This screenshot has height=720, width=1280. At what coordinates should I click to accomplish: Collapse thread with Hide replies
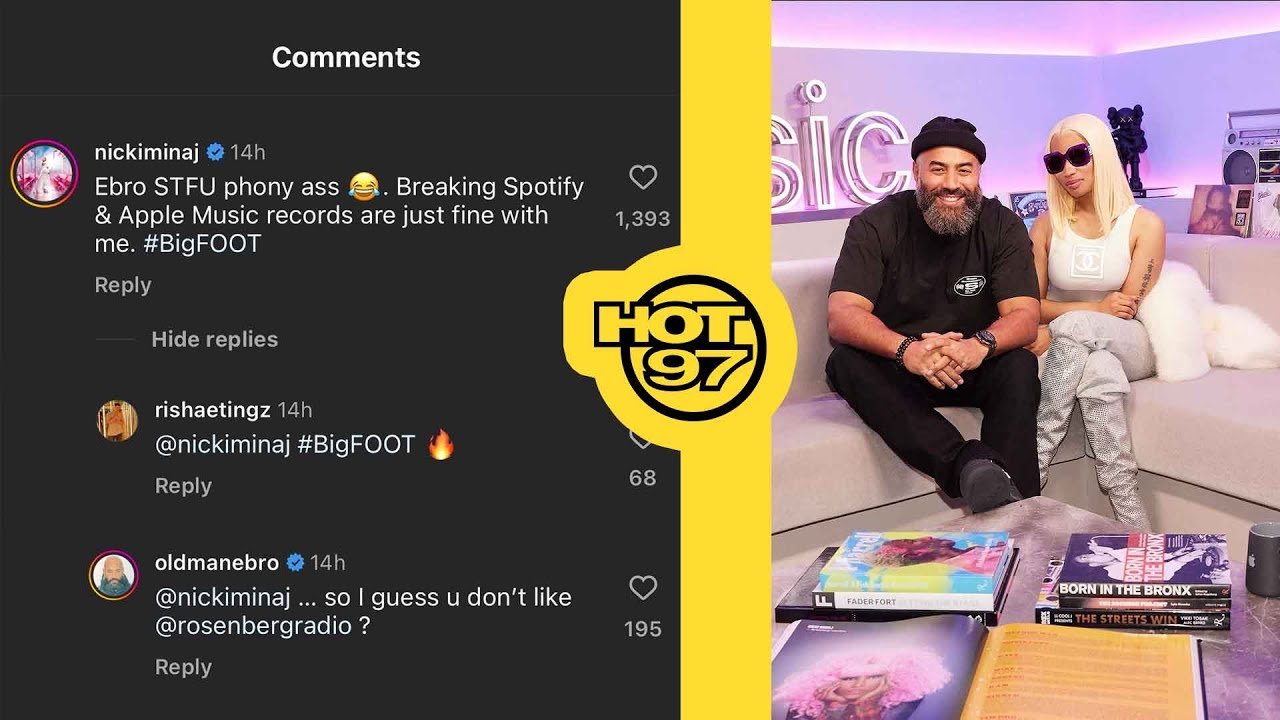pyautogui.click(x=214, y=339)
